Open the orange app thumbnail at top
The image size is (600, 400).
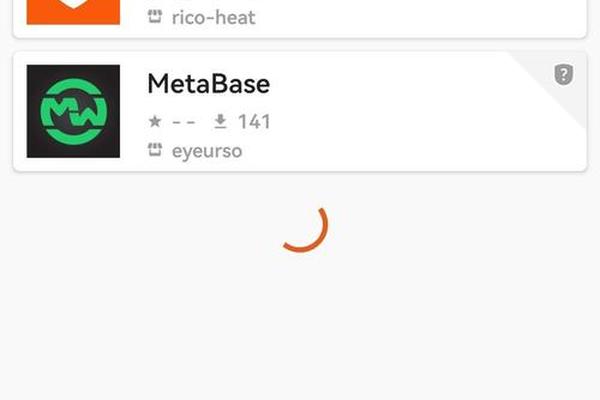(73, 12)
